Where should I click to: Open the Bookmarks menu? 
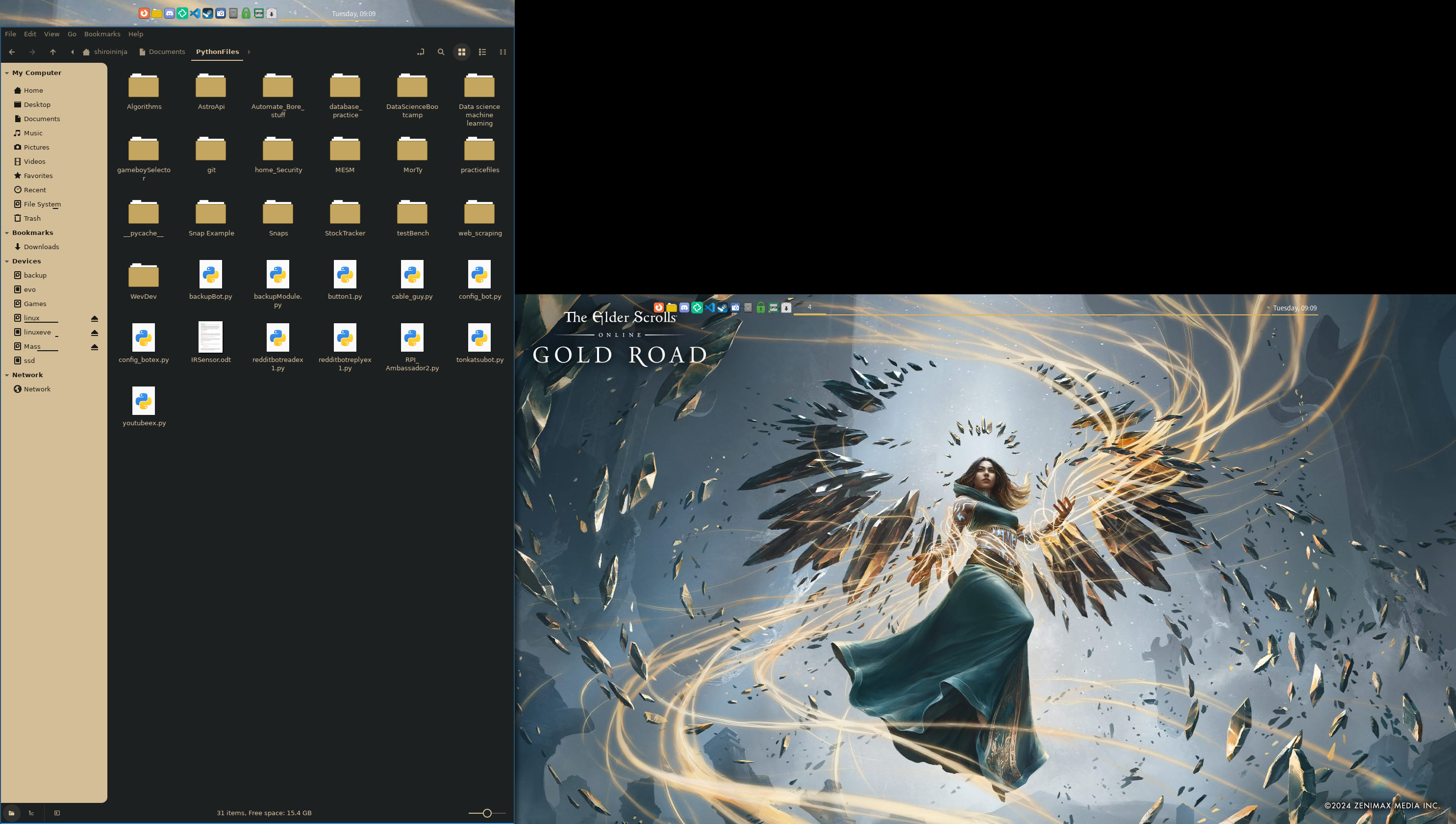[x=102, y=34]
